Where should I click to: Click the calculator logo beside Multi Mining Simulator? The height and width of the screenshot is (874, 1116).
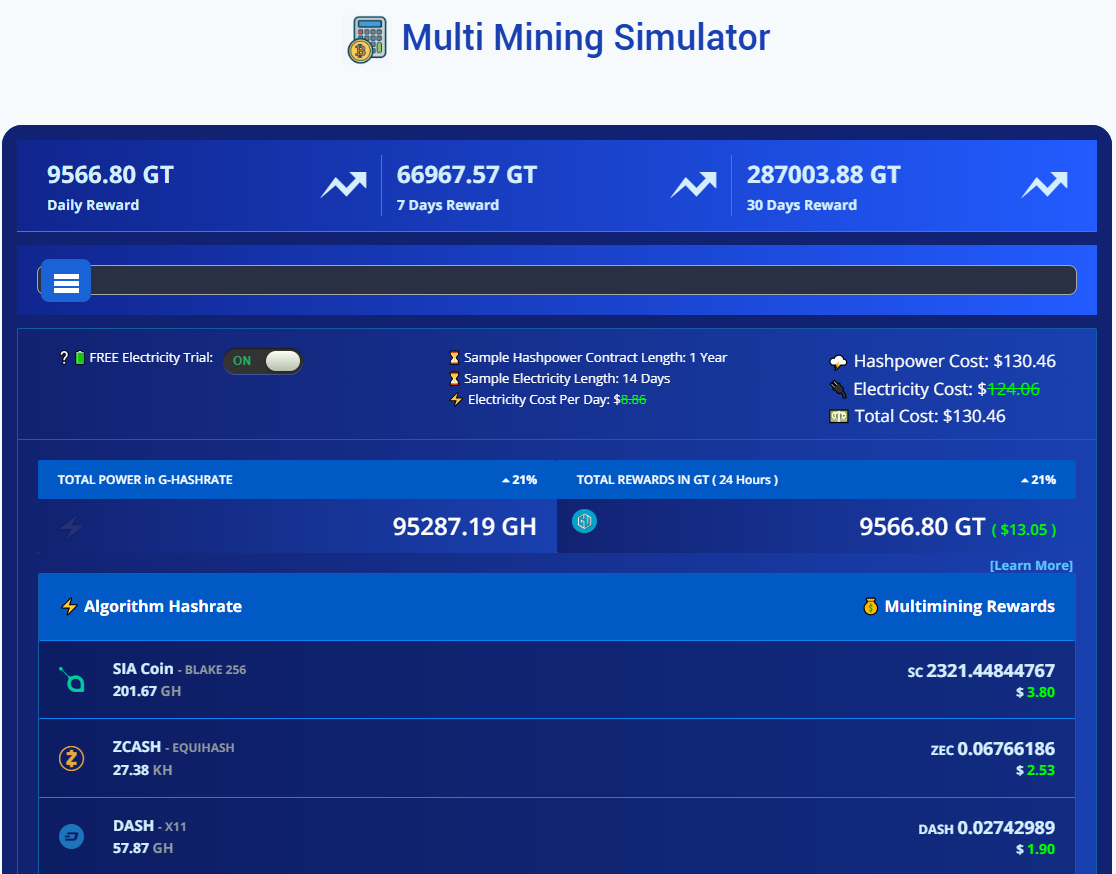pos(367,40)
